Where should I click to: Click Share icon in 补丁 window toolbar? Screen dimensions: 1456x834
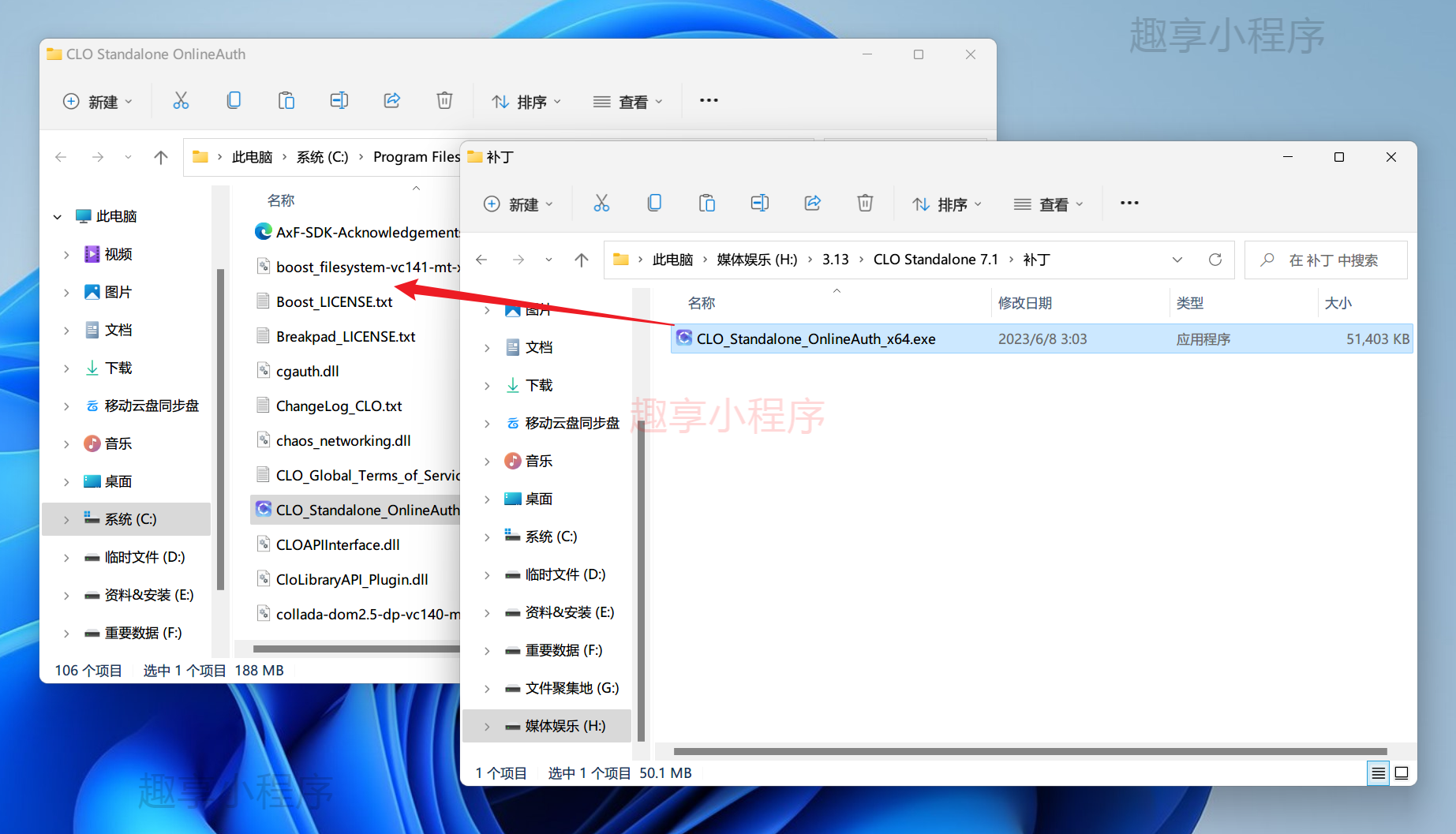(x=812, y=204)
